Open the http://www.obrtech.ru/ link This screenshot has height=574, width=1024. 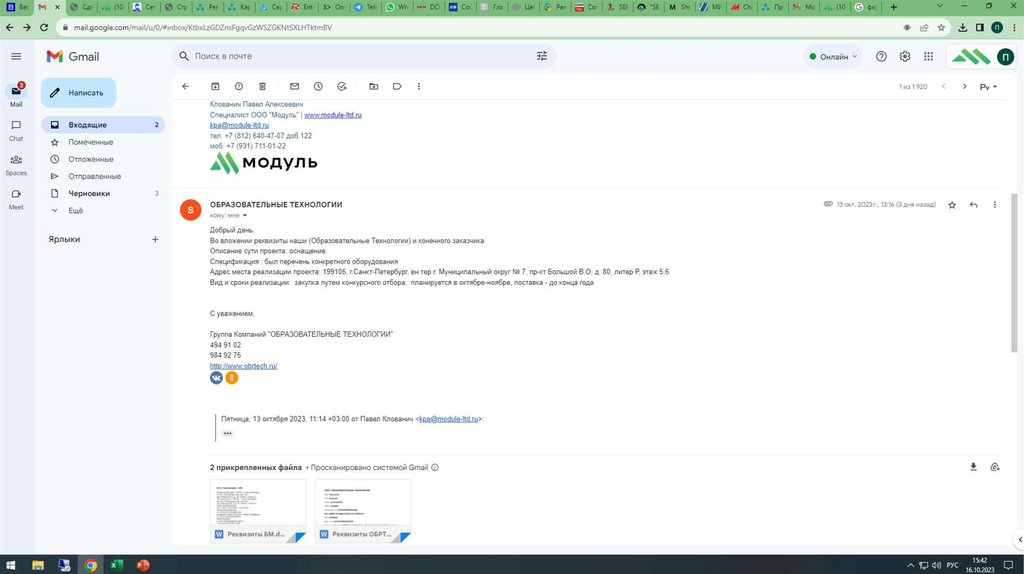pos(244,366)
